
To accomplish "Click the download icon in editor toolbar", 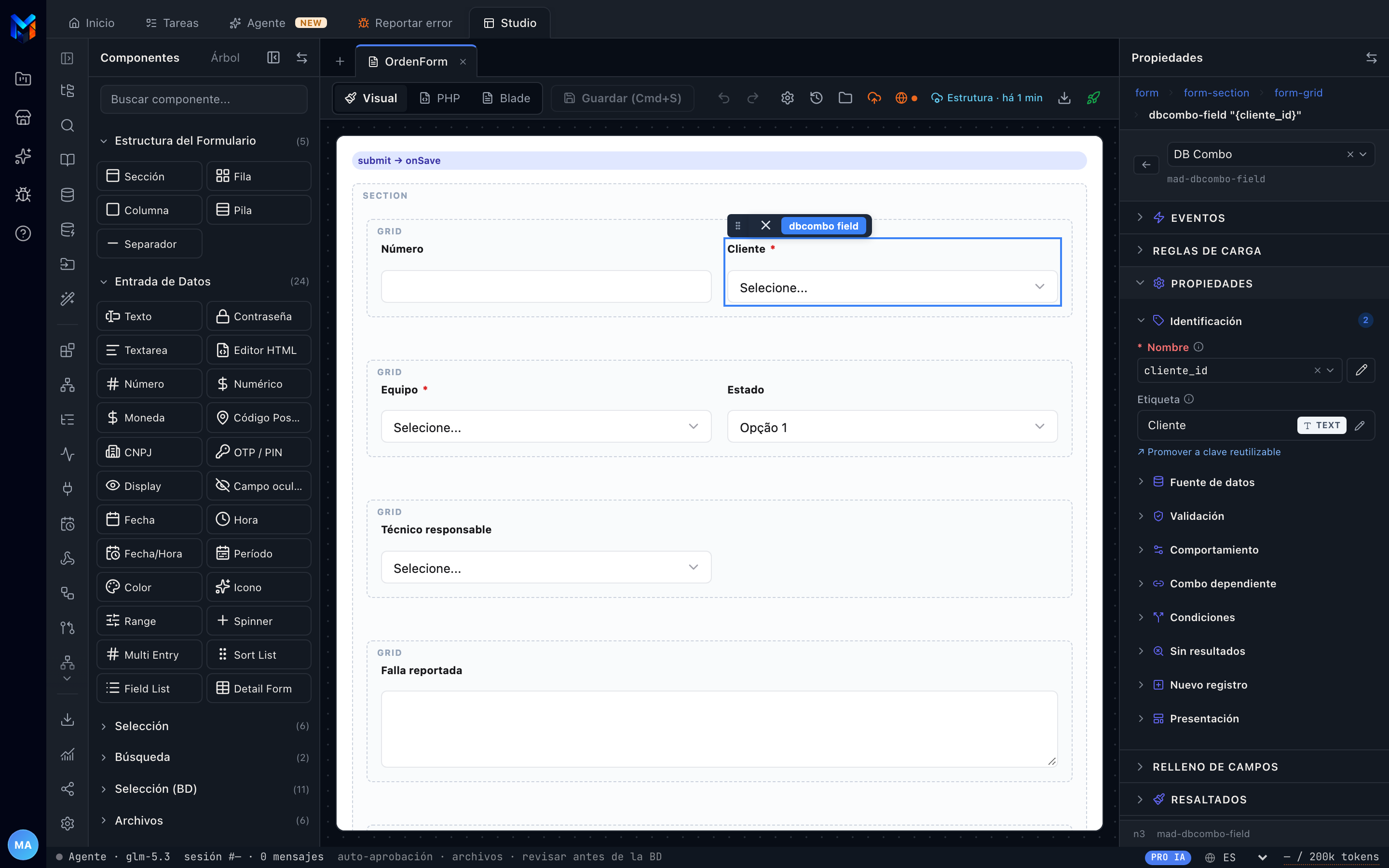I will tap(1064, 98).
